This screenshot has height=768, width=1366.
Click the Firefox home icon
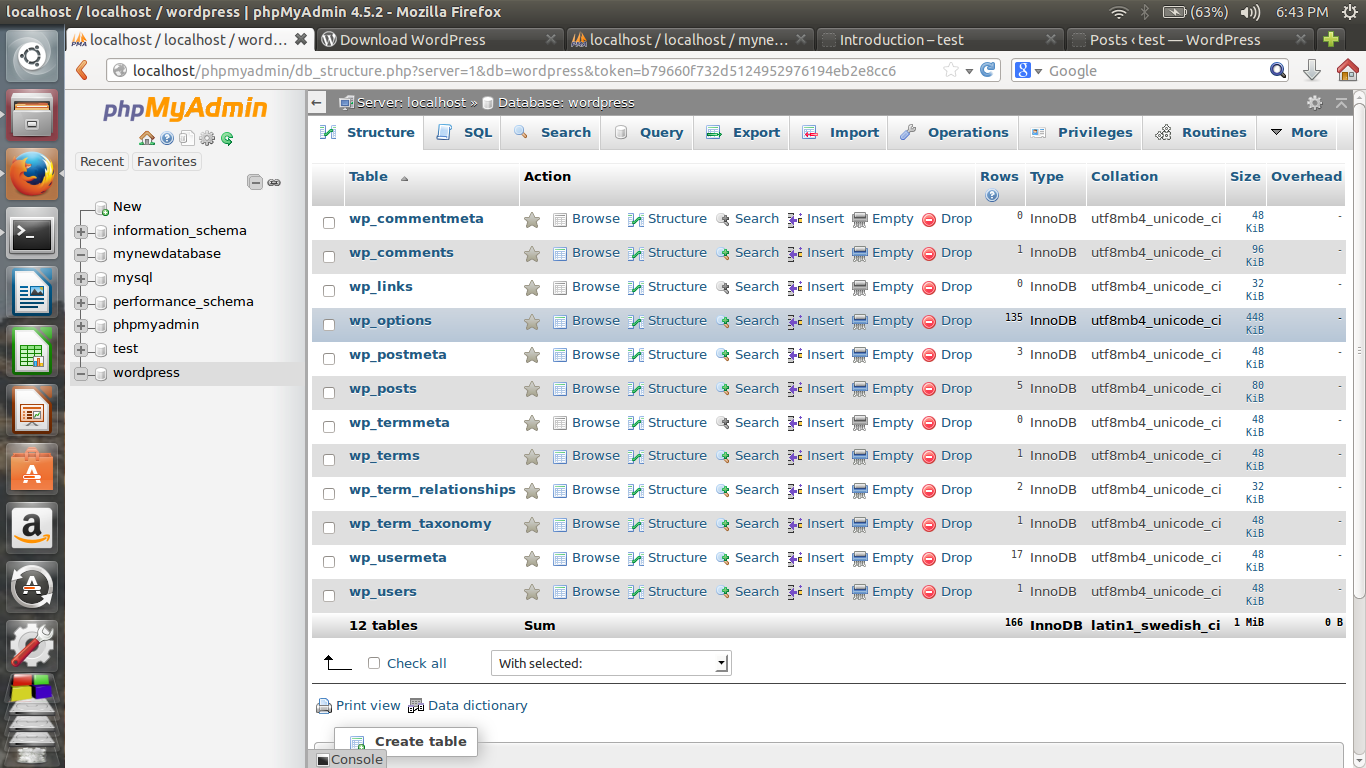pyautogui.click(x=1347, y=70)
